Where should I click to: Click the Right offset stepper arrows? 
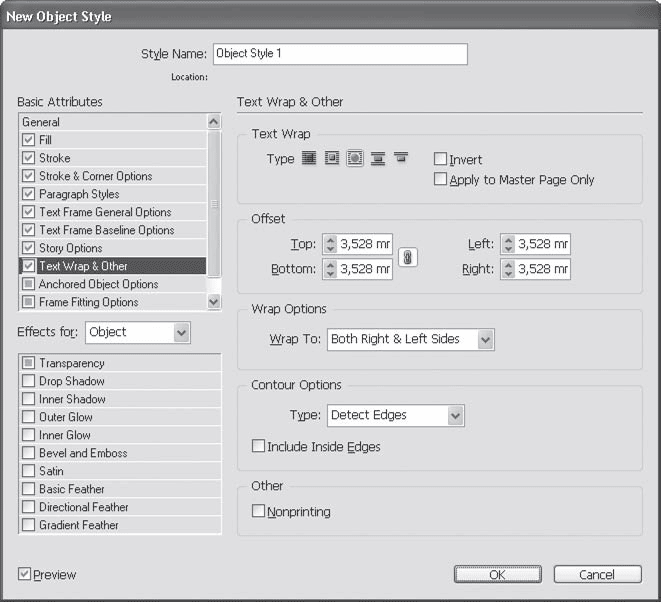(508, 269)
